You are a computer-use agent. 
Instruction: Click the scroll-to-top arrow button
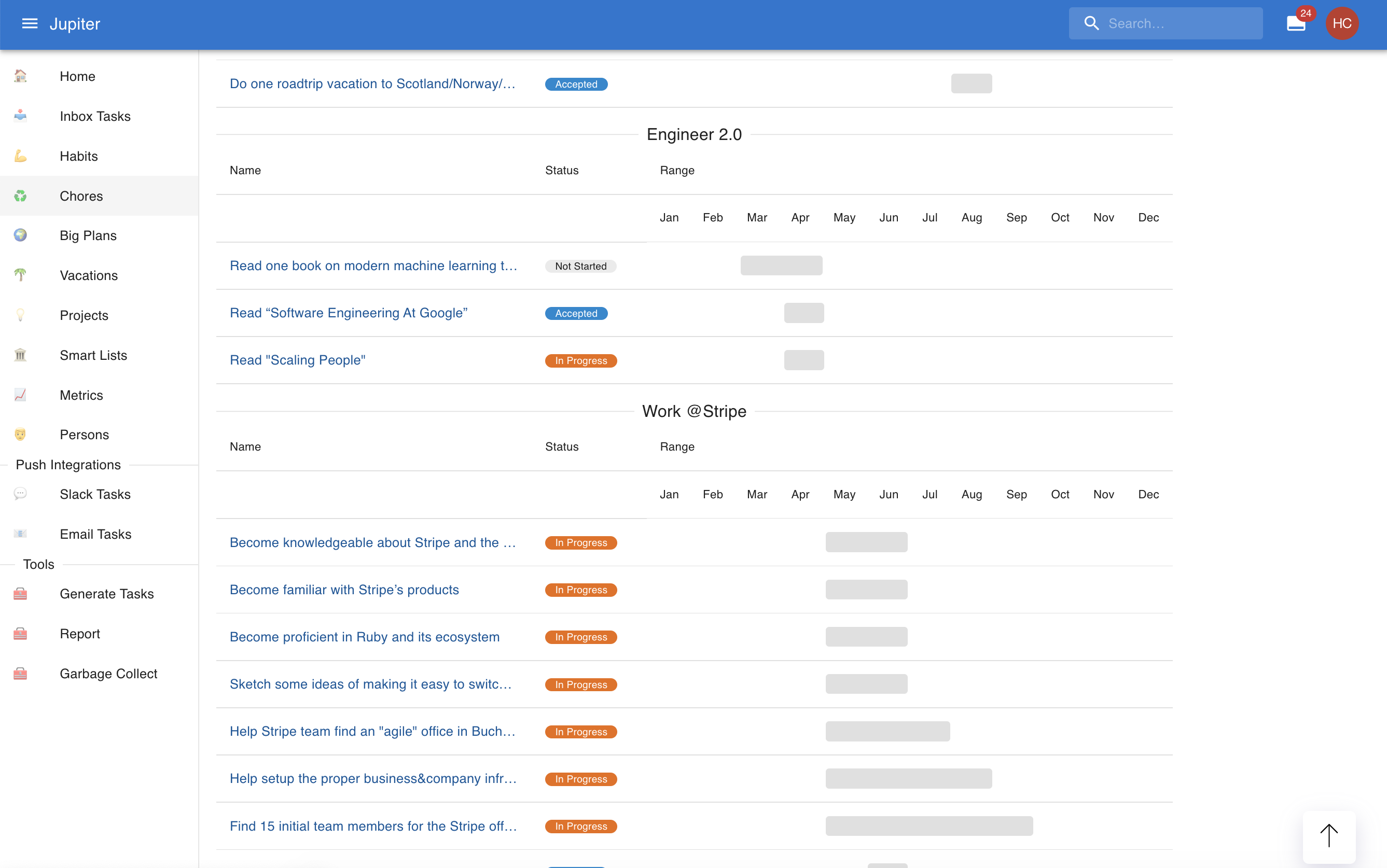[1328, 836]
